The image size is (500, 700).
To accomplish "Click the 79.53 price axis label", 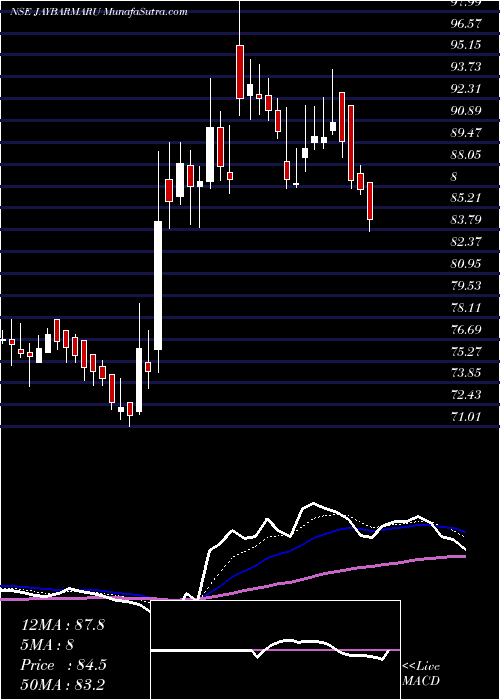I will coord(466,286).
